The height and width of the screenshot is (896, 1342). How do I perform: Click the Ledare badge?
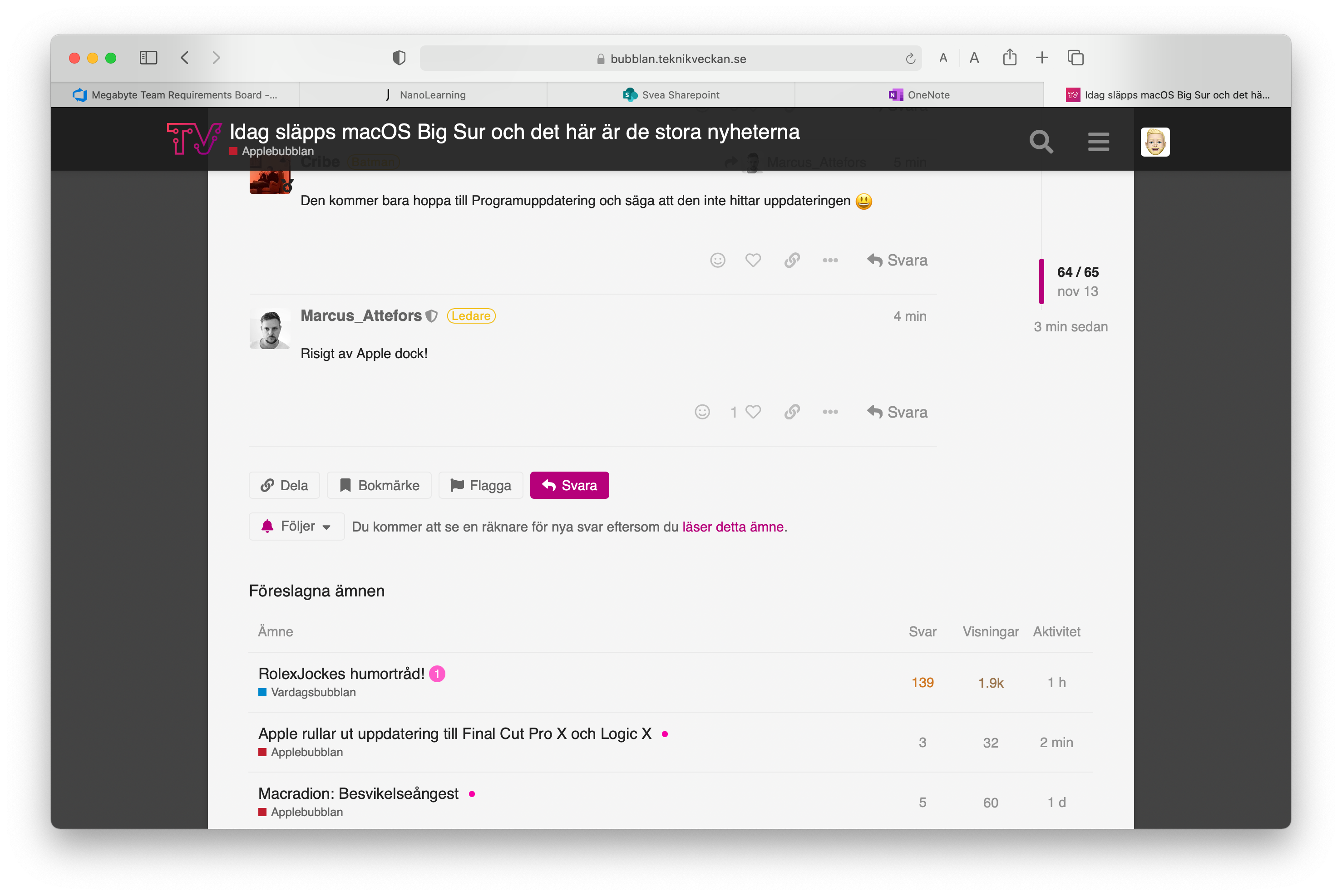(471, 316)
